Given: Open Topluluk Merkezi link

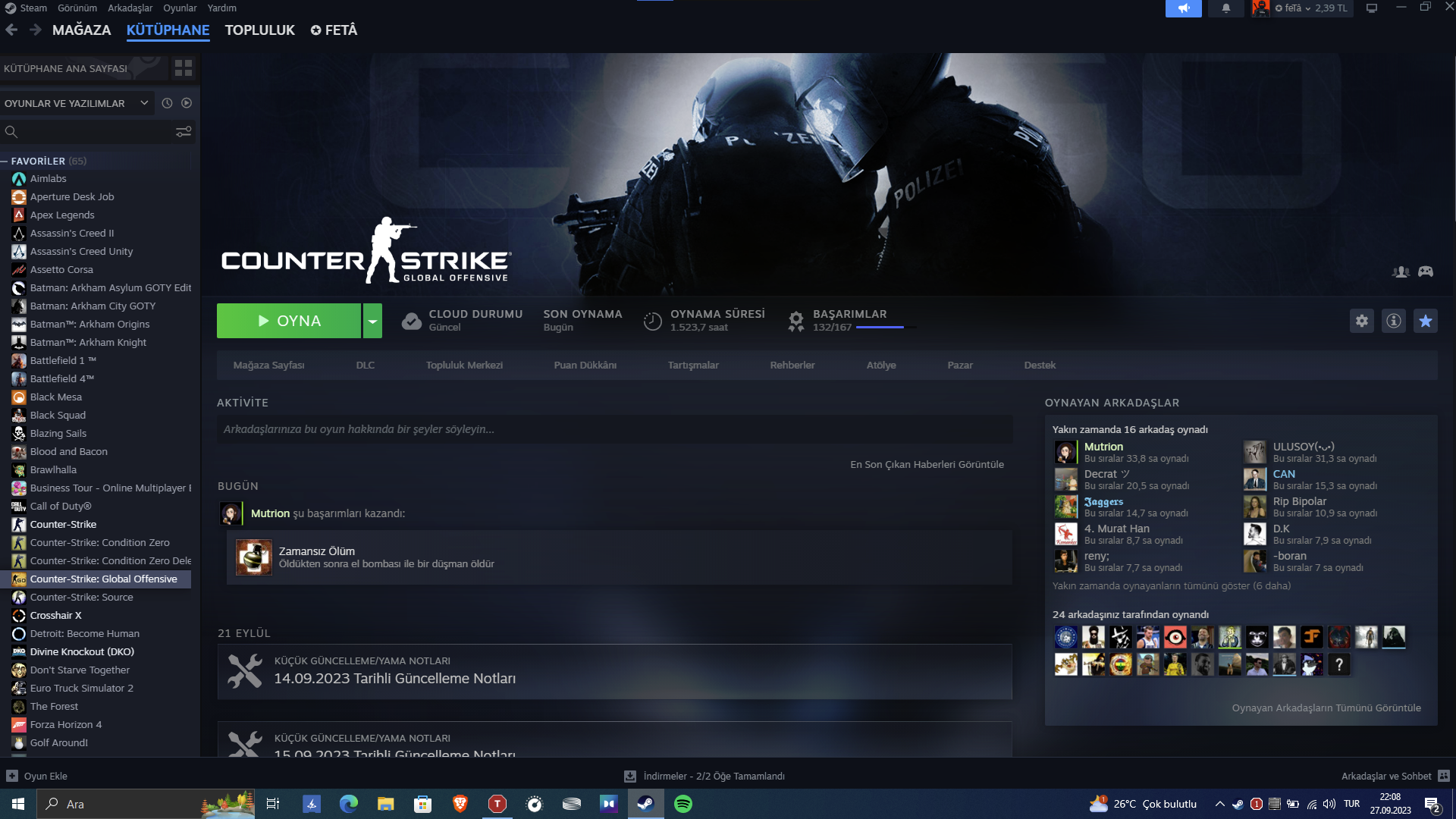Looking at the screenshot, I should coord(464,366).
